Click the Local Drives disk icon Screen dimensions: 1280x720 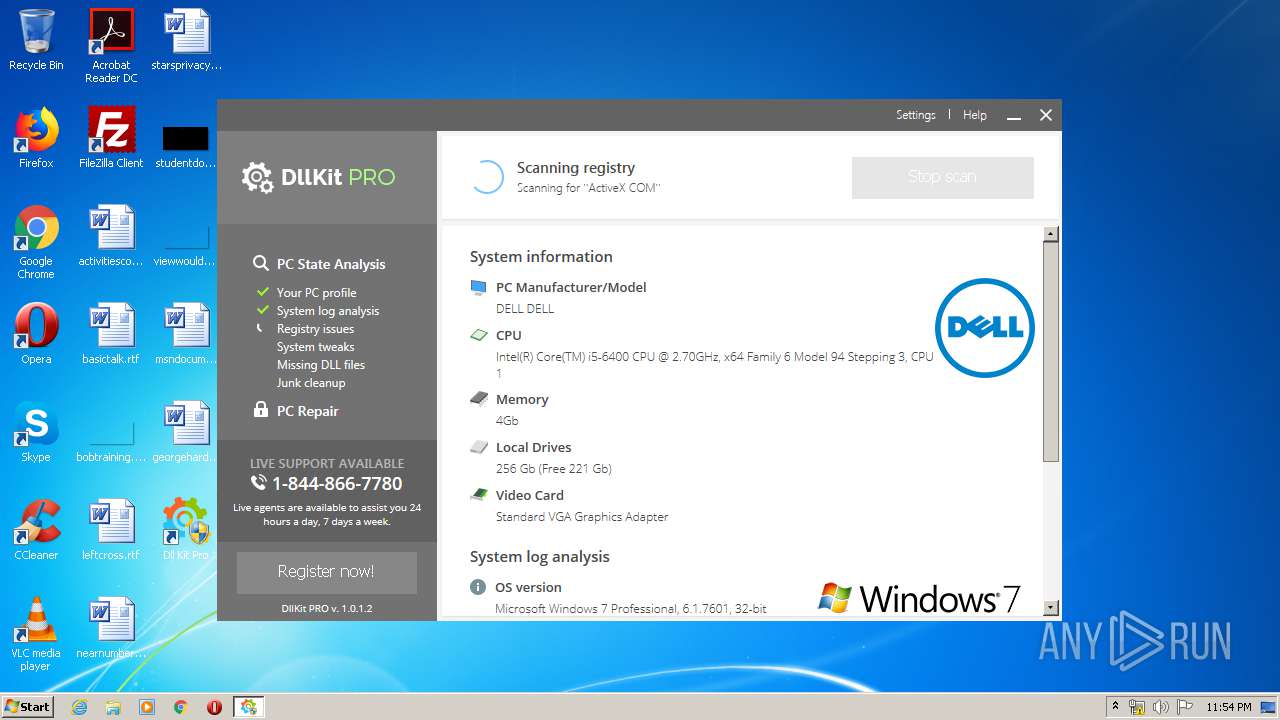click(478, 447)
